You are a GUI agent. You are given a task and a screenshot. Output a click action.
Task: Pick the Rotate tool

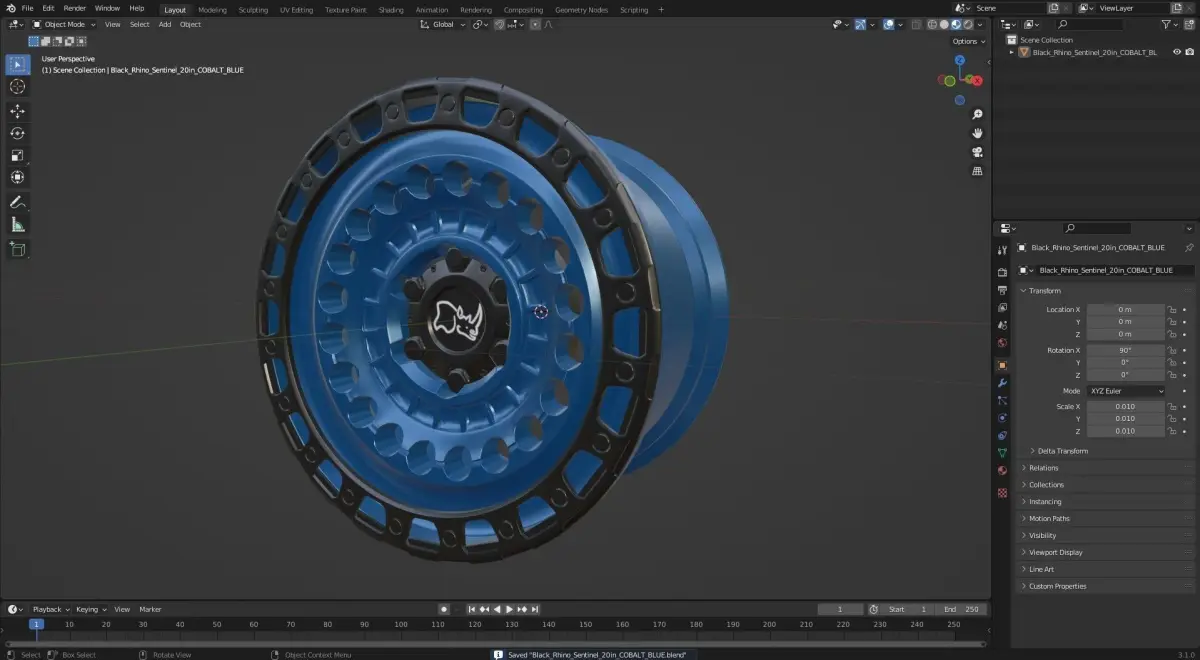(17, 133)
